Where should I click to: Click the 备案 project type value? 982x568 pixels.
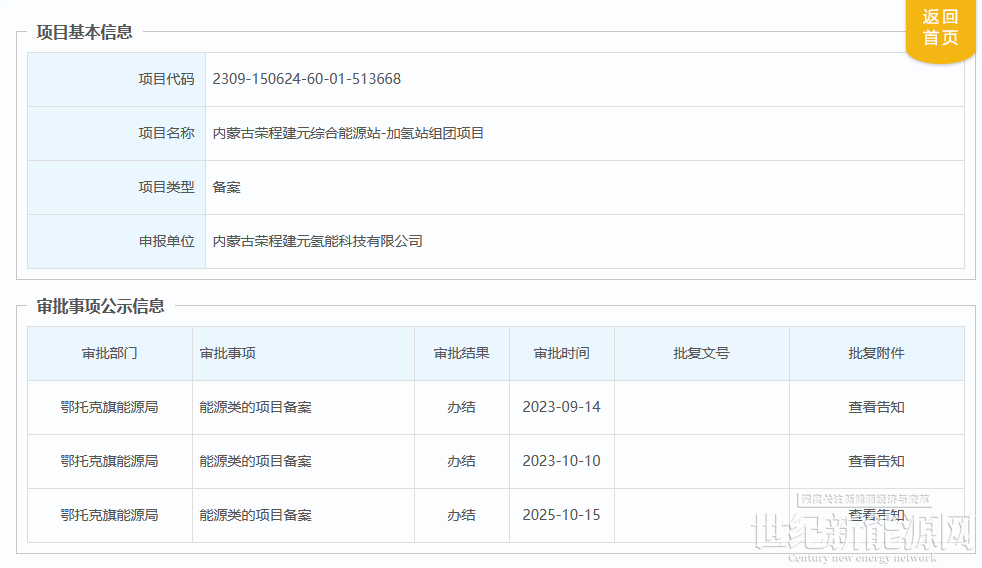coord(226,187)
